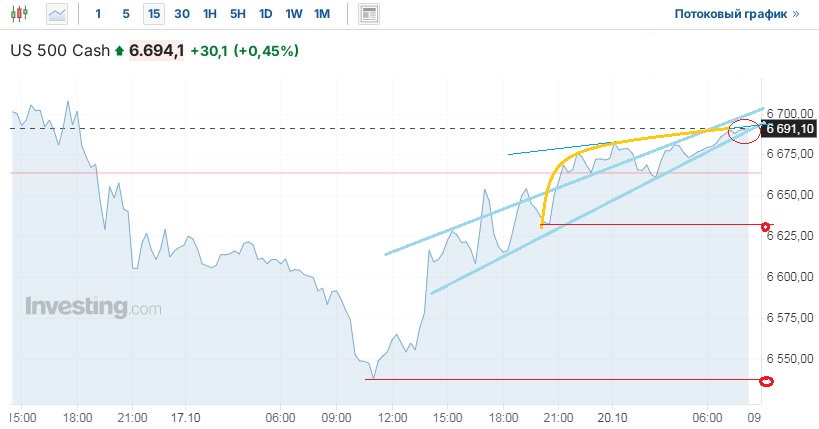Click the red circle marker near current price

744,130
